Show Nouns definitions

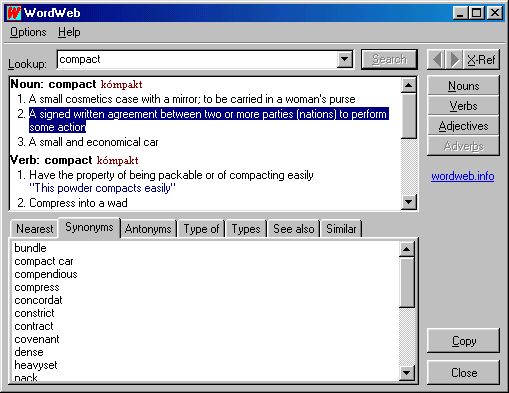pos(463,86)
